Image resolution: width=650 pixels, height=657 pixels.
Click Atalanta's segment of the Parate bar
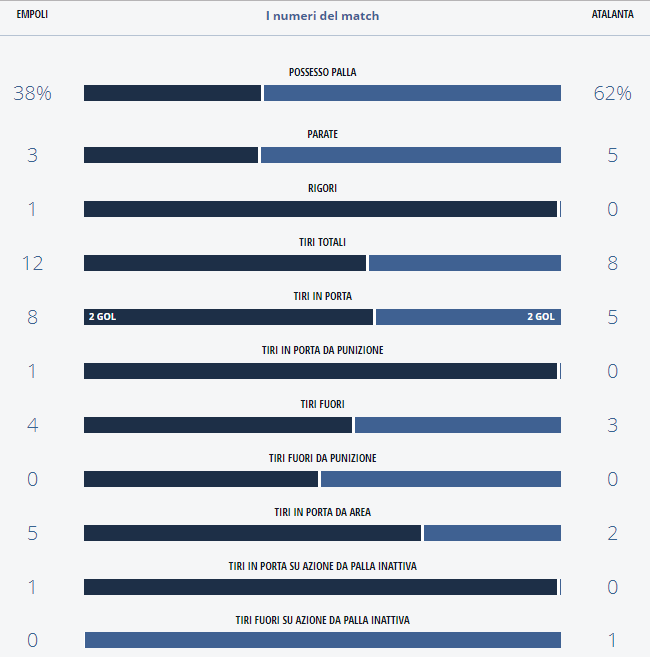410,155
